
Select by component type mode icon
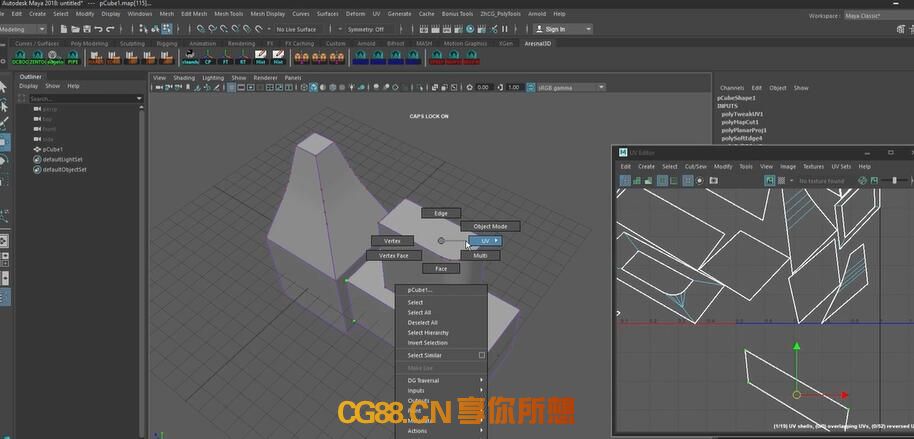[x=167, y=29]
